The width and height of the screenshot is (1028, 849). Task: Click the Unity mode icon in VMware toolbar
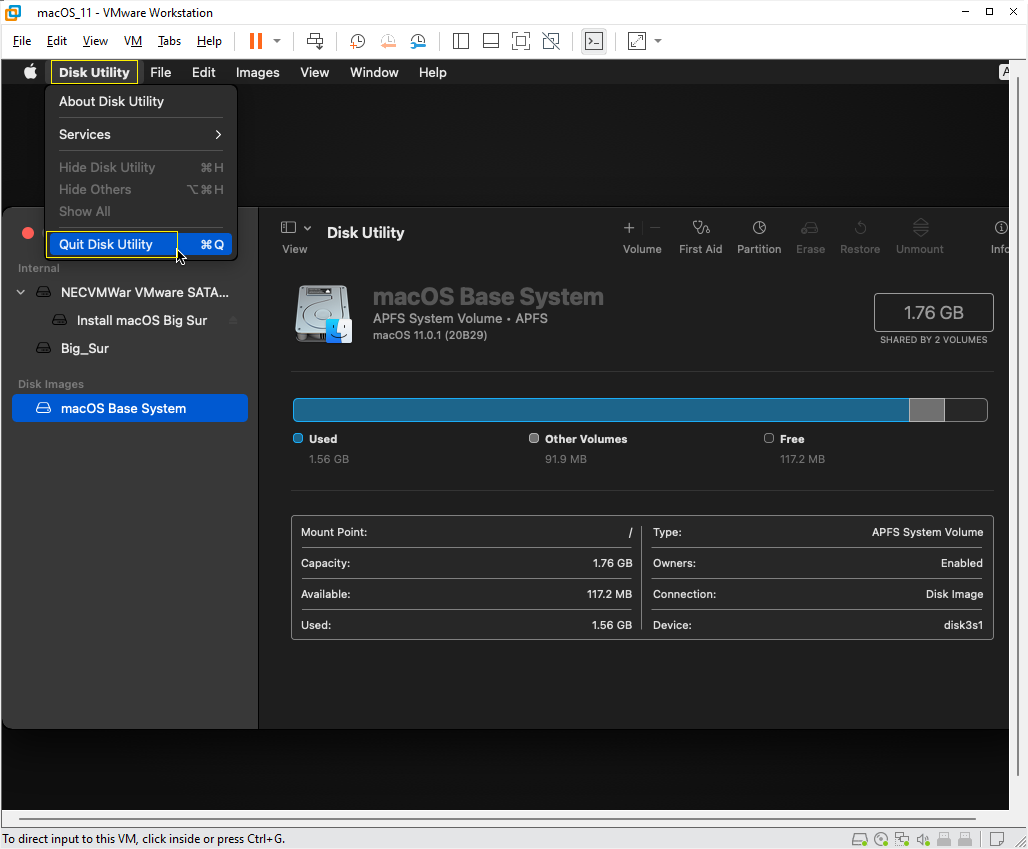tap(551, 41)
